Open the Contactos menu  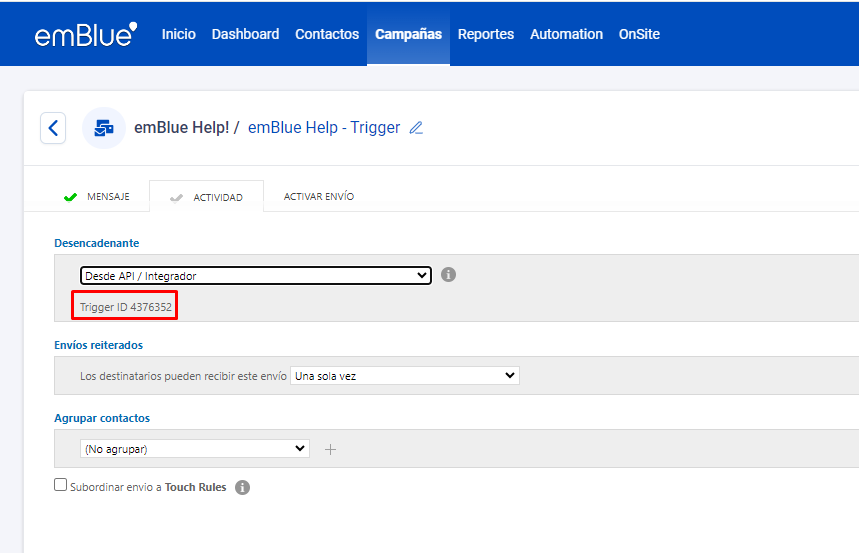click(327, 34)
